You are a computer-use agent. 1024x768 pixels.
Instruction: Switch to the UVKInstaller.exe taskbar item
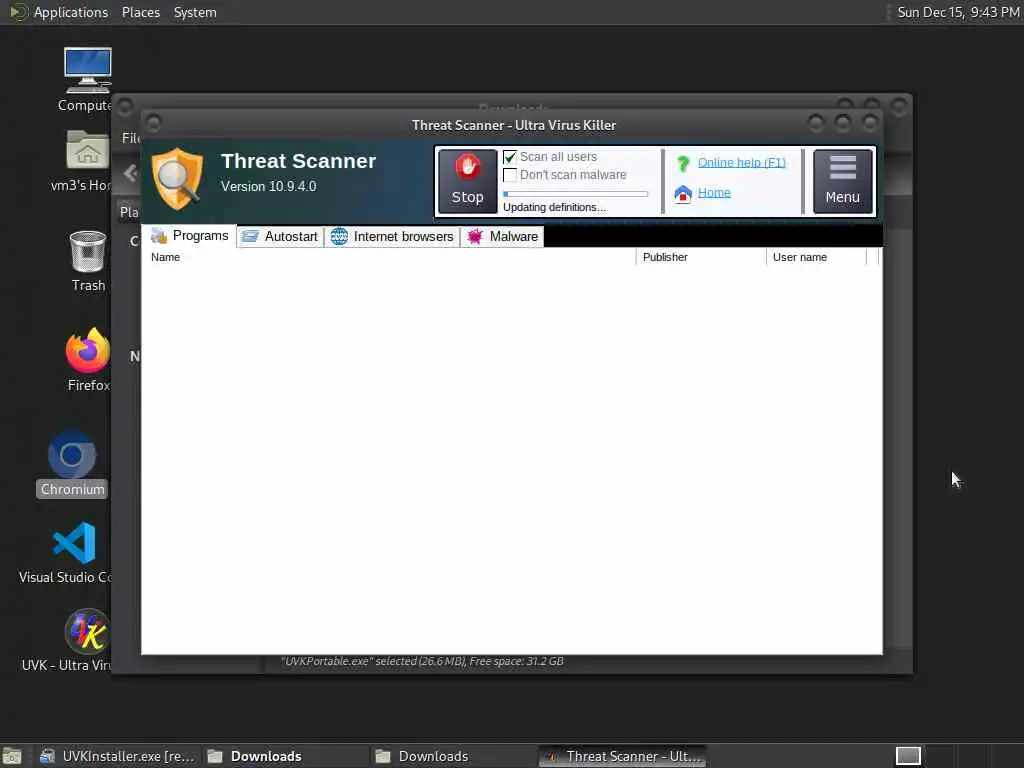(118, 756)
